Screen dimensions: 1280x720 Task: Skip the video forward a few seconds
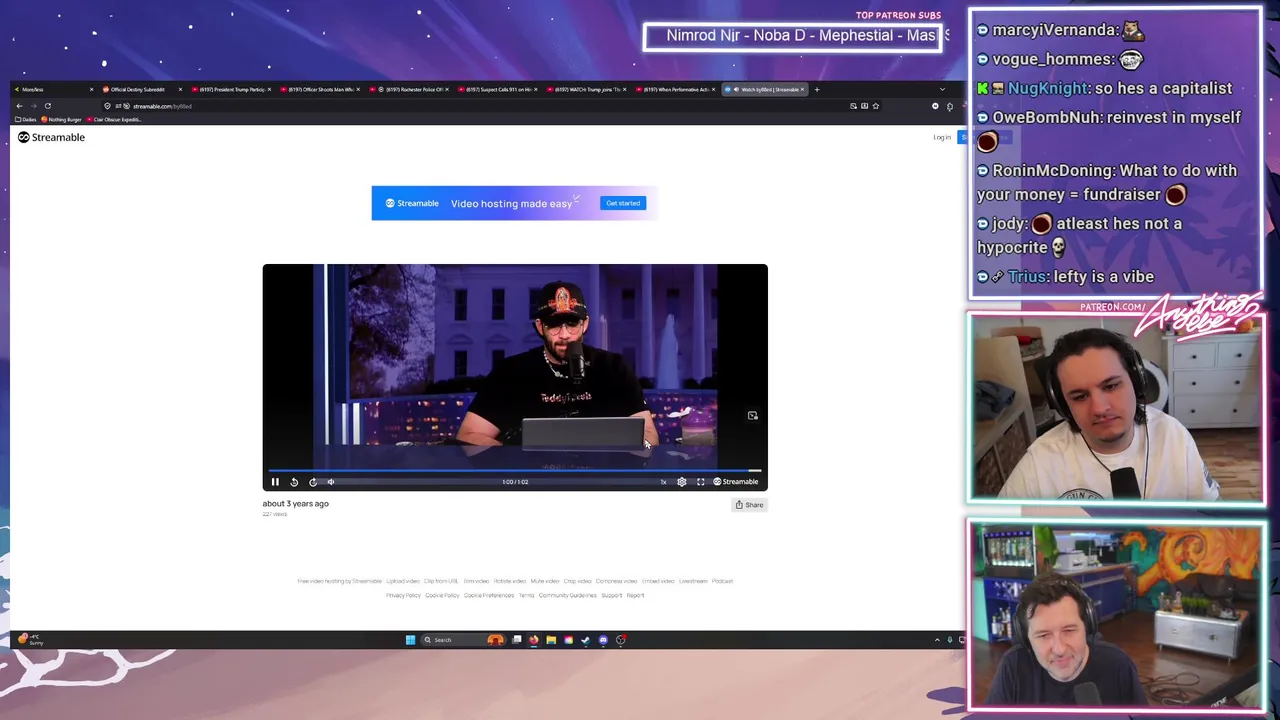tap(313, 482)
